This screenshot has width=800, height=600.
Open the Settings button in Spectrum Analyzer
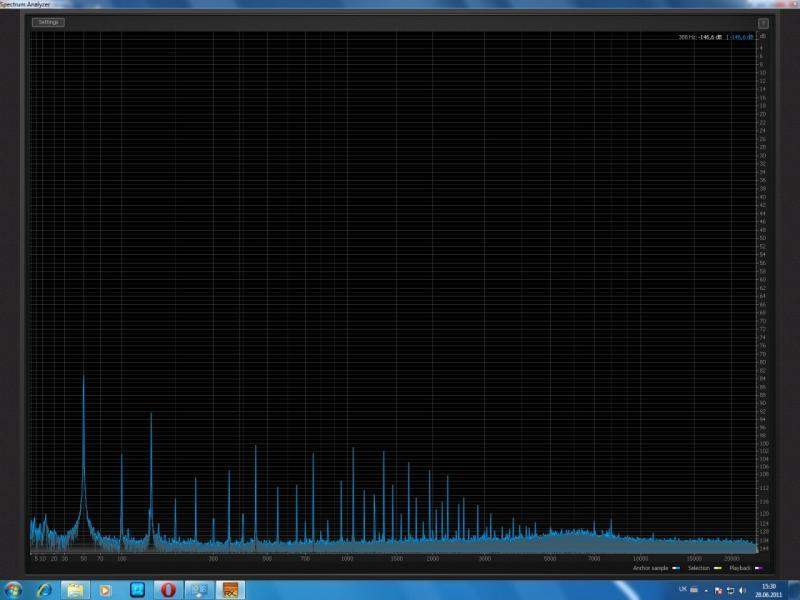(x=48, y=22)
